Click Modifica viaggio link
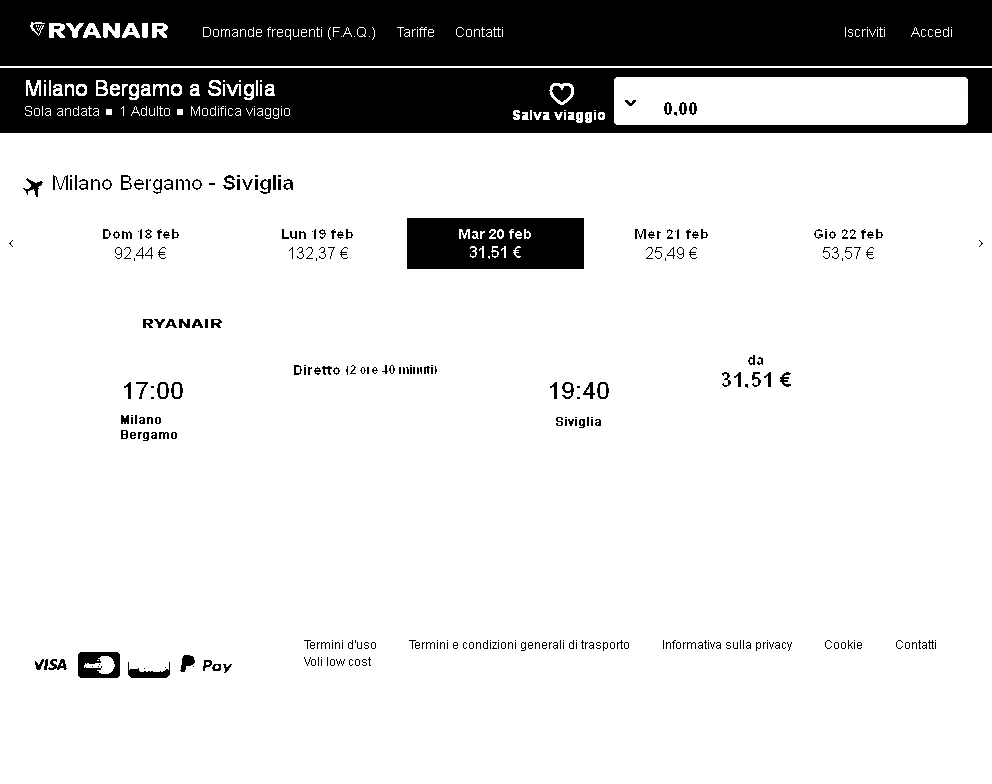This screenshot has height=784, width=992. [240, 111]
